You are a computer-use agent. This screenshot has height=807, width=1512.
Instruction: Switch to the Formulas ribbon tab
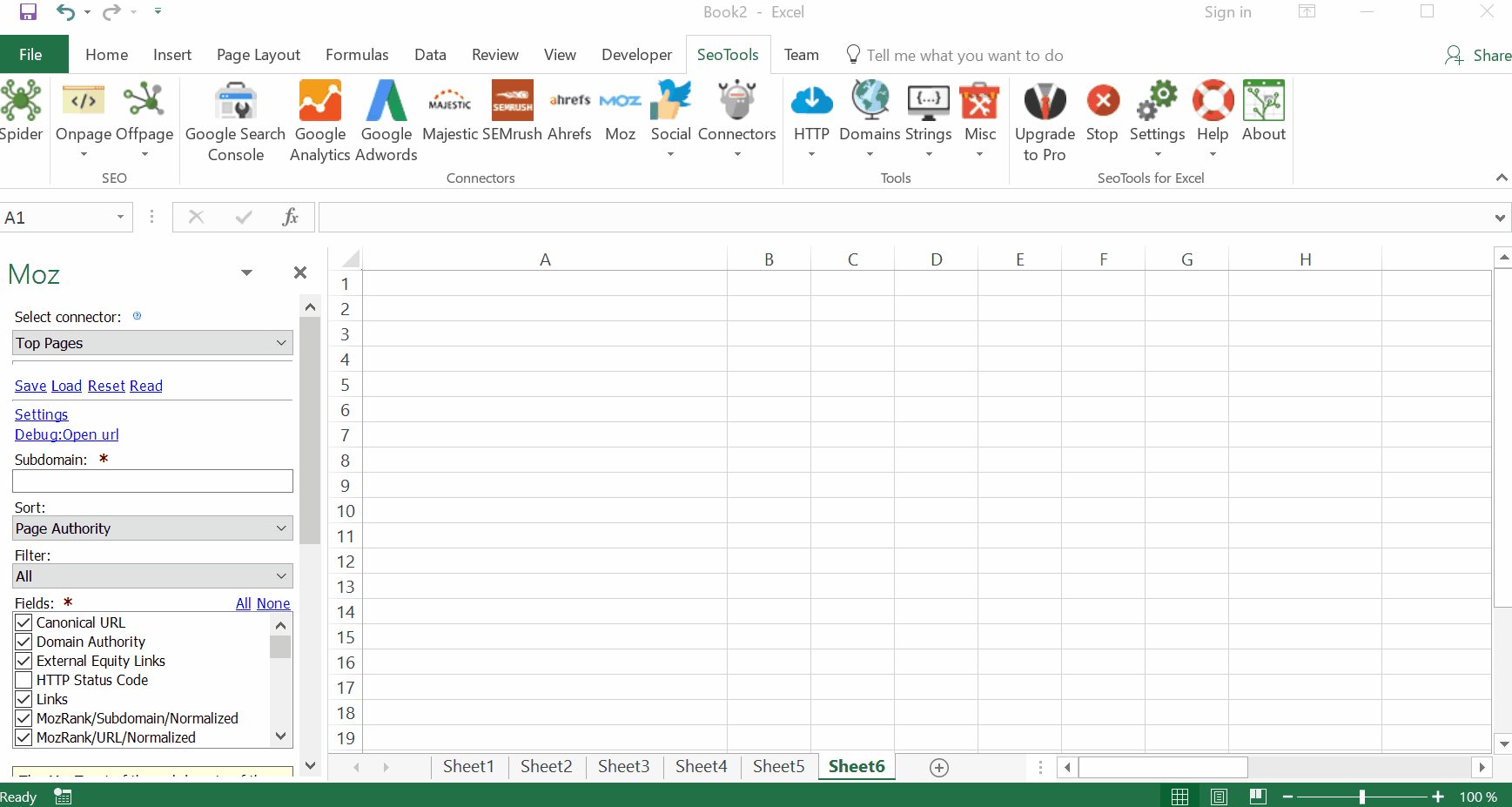[357, 54]
